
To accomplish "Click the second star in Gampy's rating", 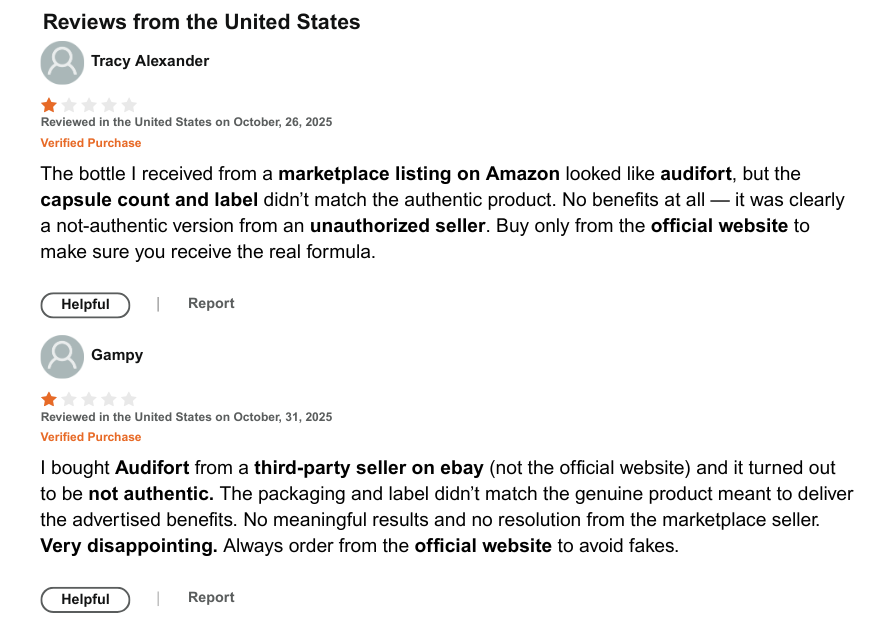I will click(x=69, y=399).
